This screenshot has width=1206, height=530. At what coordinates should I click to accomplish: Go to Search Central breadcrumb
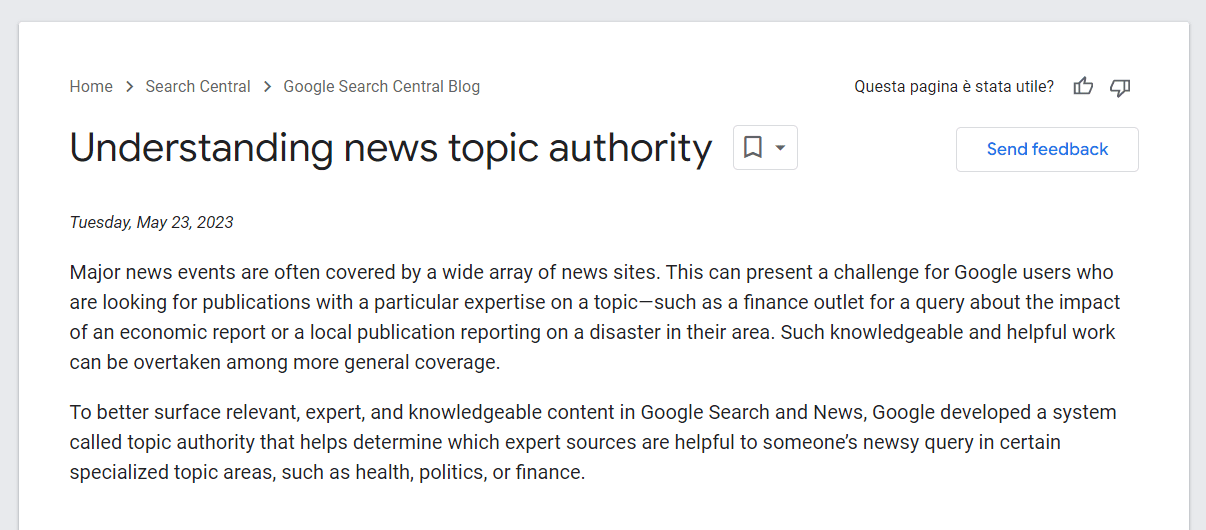(198, 87)
